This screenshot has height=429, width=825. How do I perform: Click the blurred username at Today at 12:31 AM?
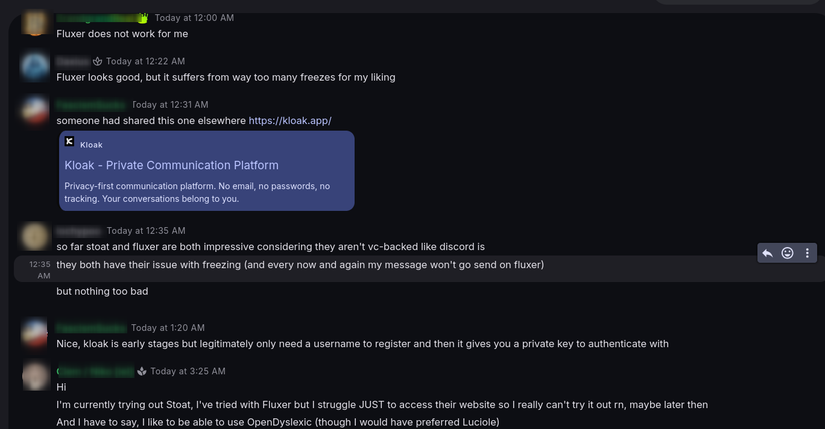click(91, 105)
